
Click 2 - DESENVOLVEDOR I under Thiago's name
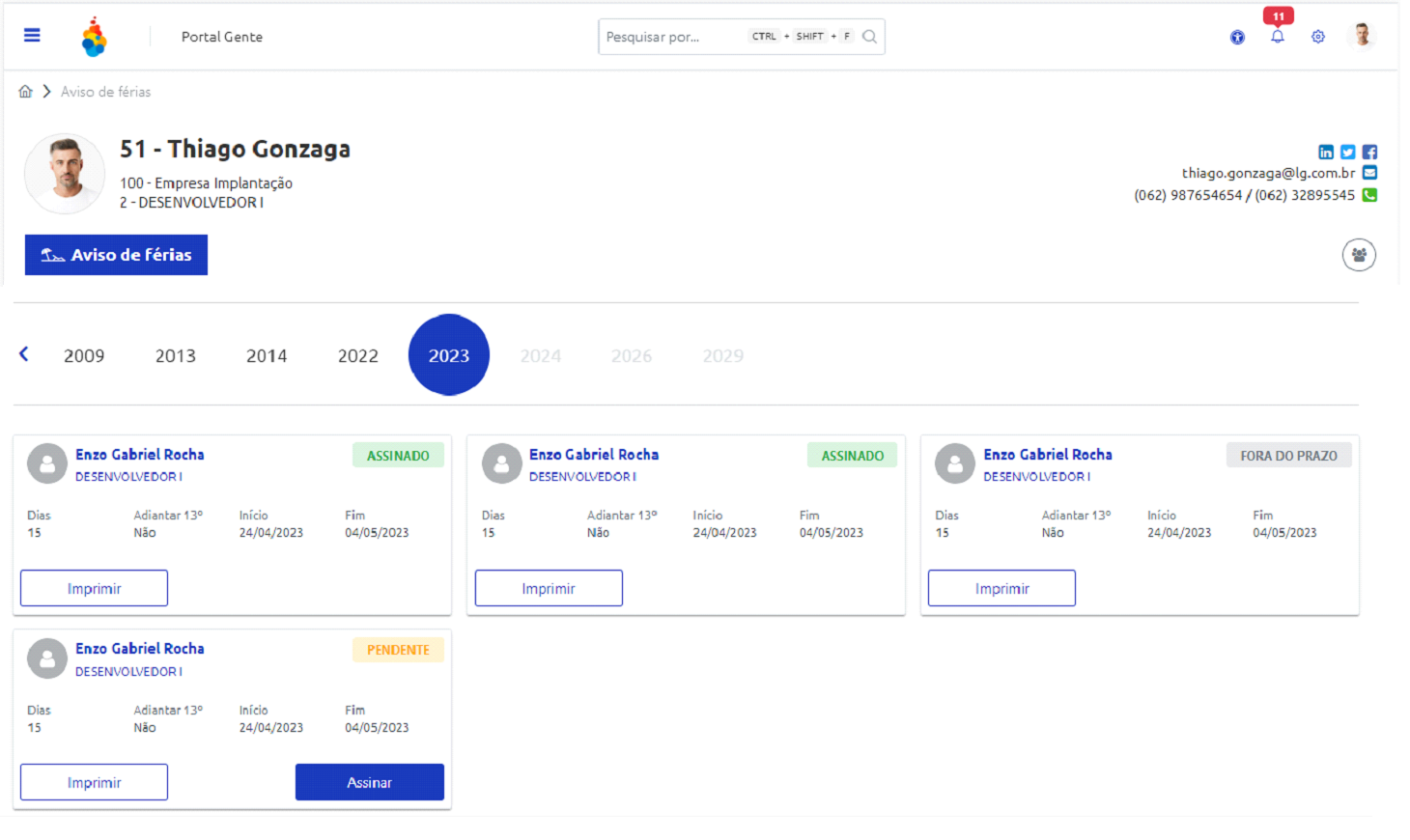coord(191,203)
